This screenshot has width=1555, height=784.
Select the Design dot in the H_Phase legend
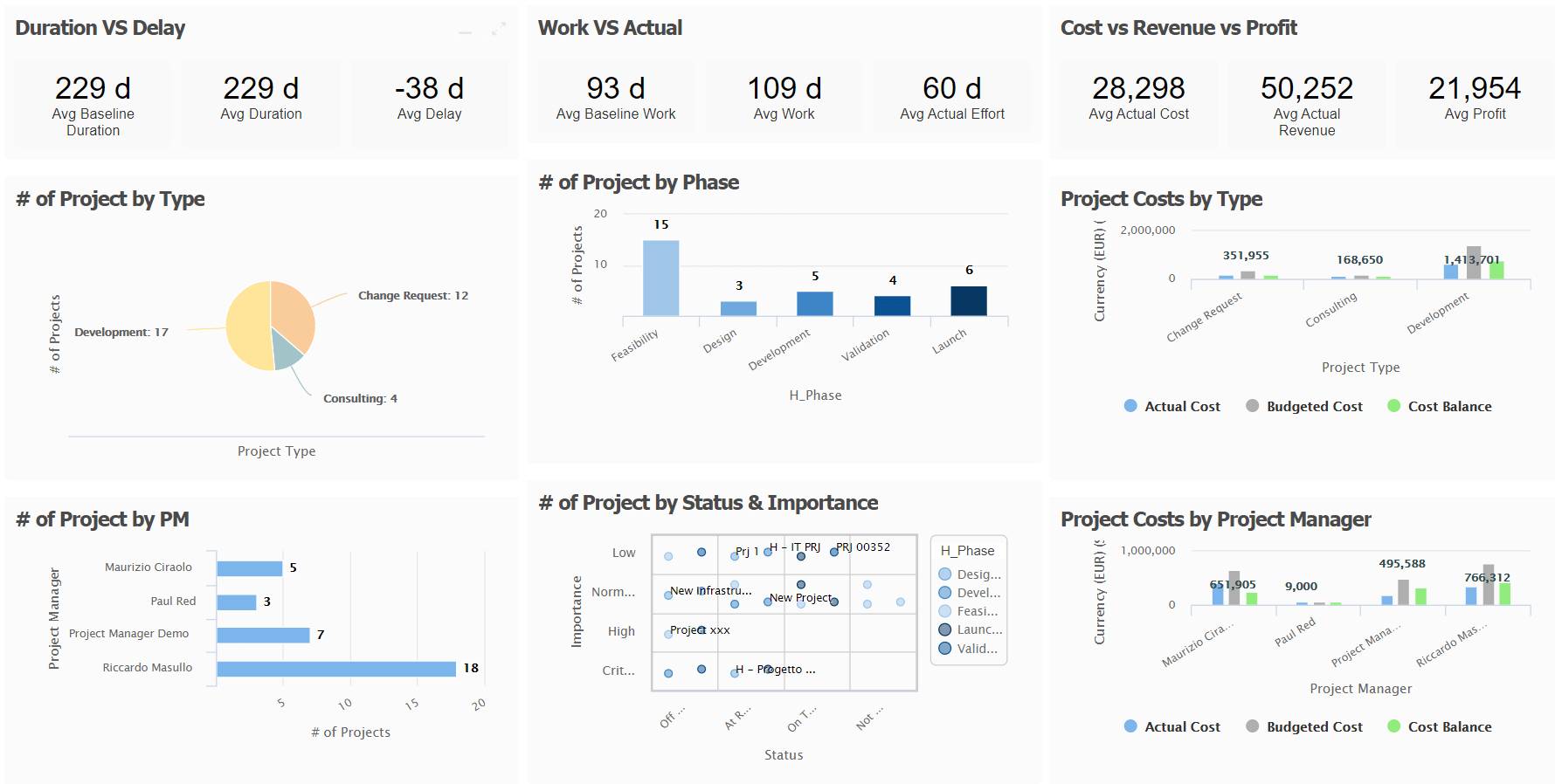[x=944, y=574]
